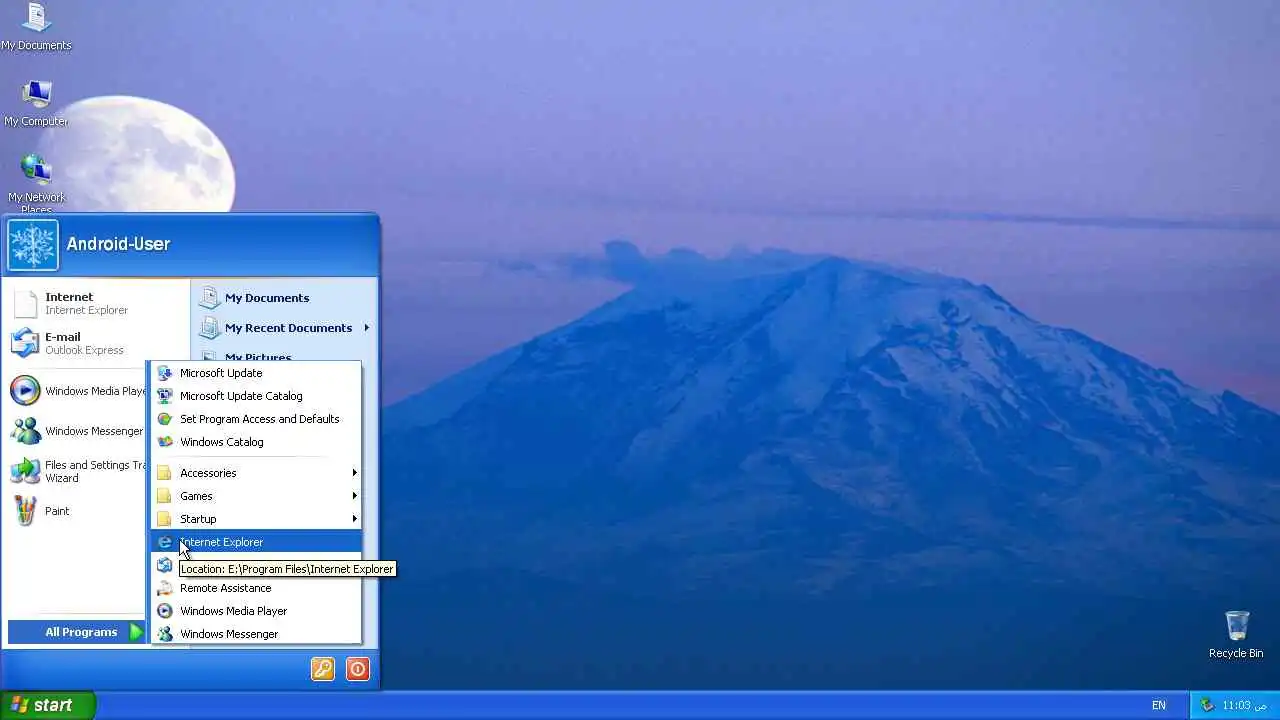Screen dimensions: 1280x720
Task: Click the green All Programs arrow
Action: (136, 632)
